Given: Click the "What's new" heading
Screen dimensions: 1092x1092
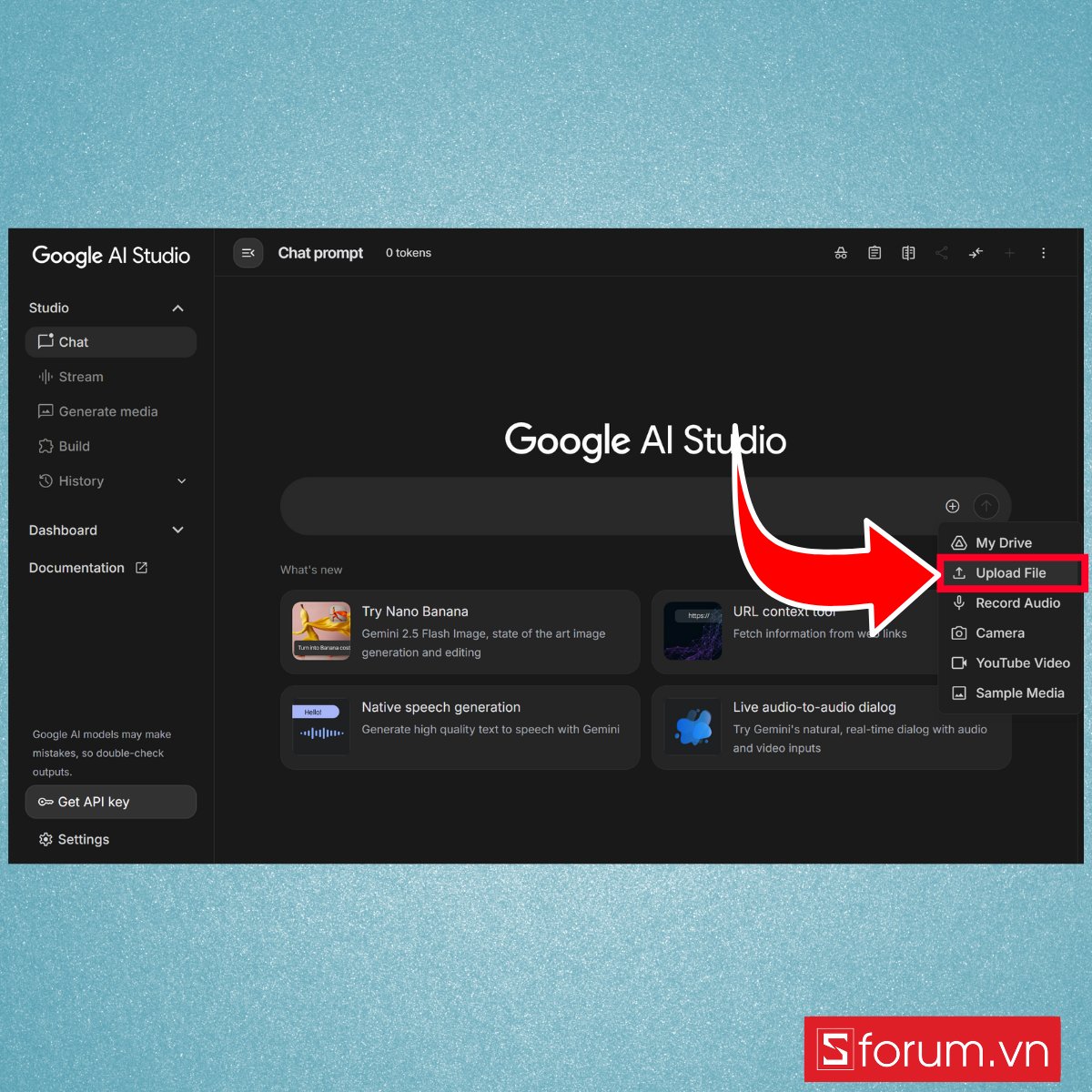Looking at the screenshot, I should pos(311,570).
